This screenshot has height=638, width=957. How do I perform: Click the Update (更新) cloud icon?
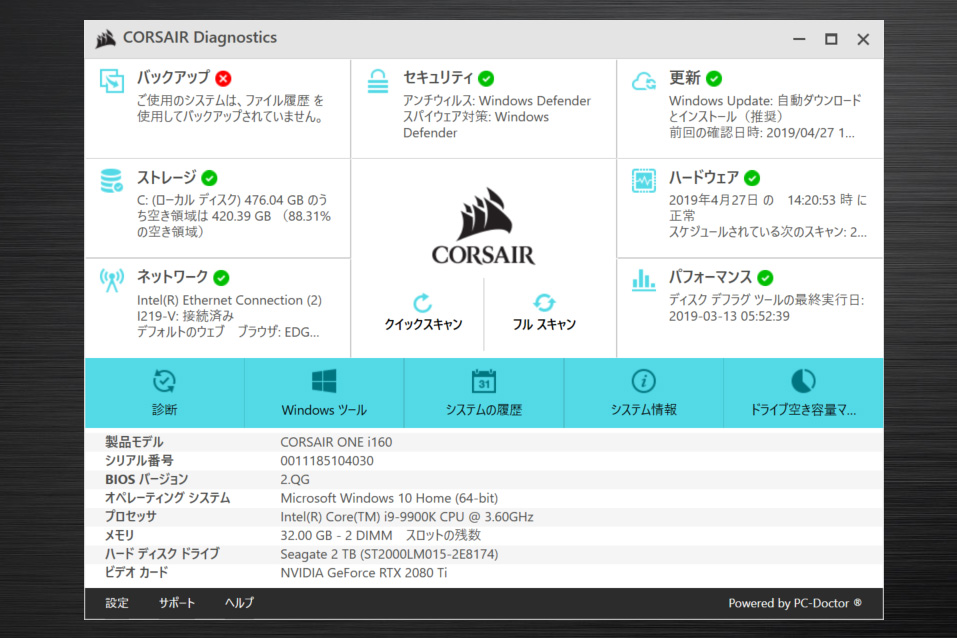644,81
